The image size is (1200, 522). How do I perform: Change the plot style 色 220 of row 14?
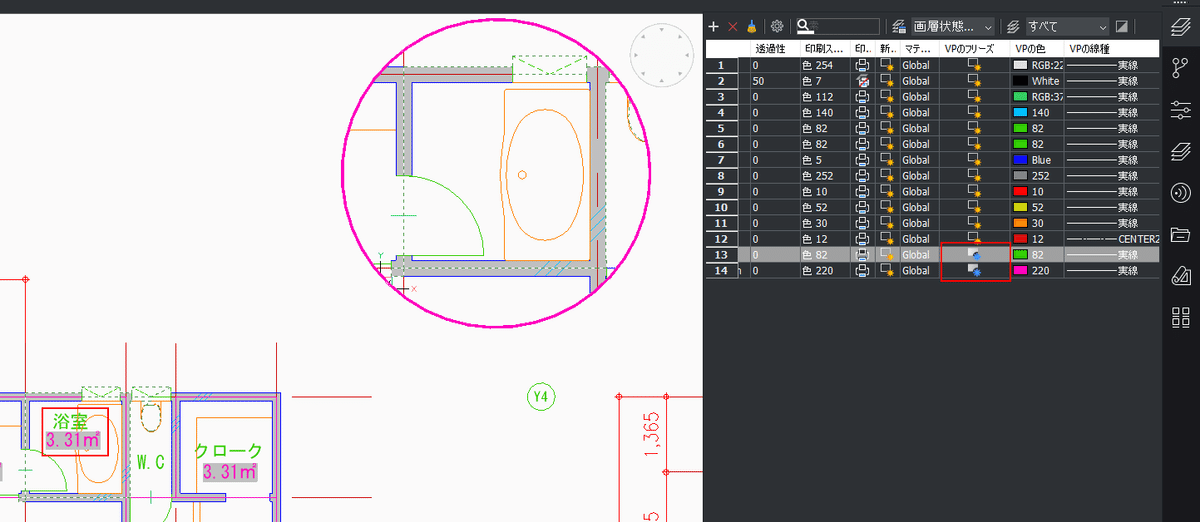pos(819,271)
